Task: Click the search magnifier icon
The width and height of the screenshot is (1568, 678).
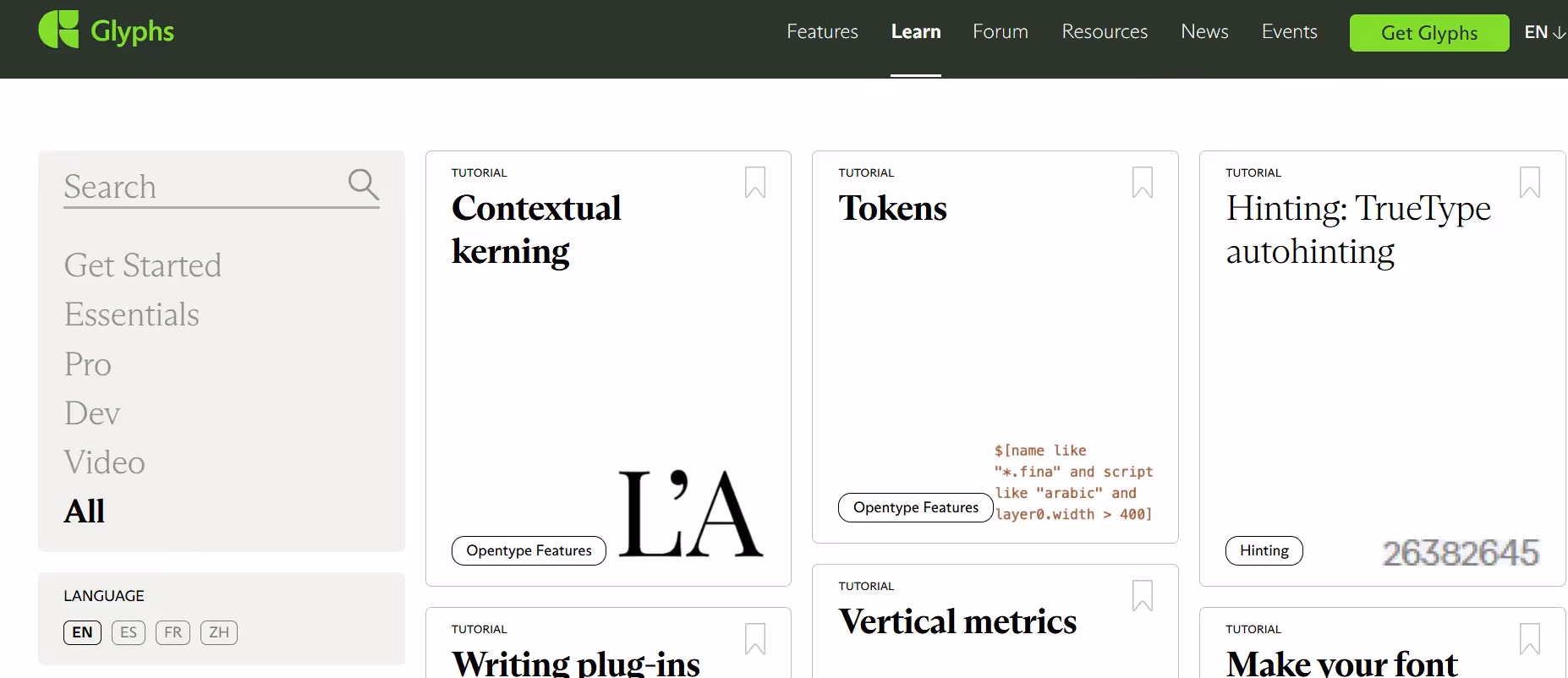Action: click(364, 183)
